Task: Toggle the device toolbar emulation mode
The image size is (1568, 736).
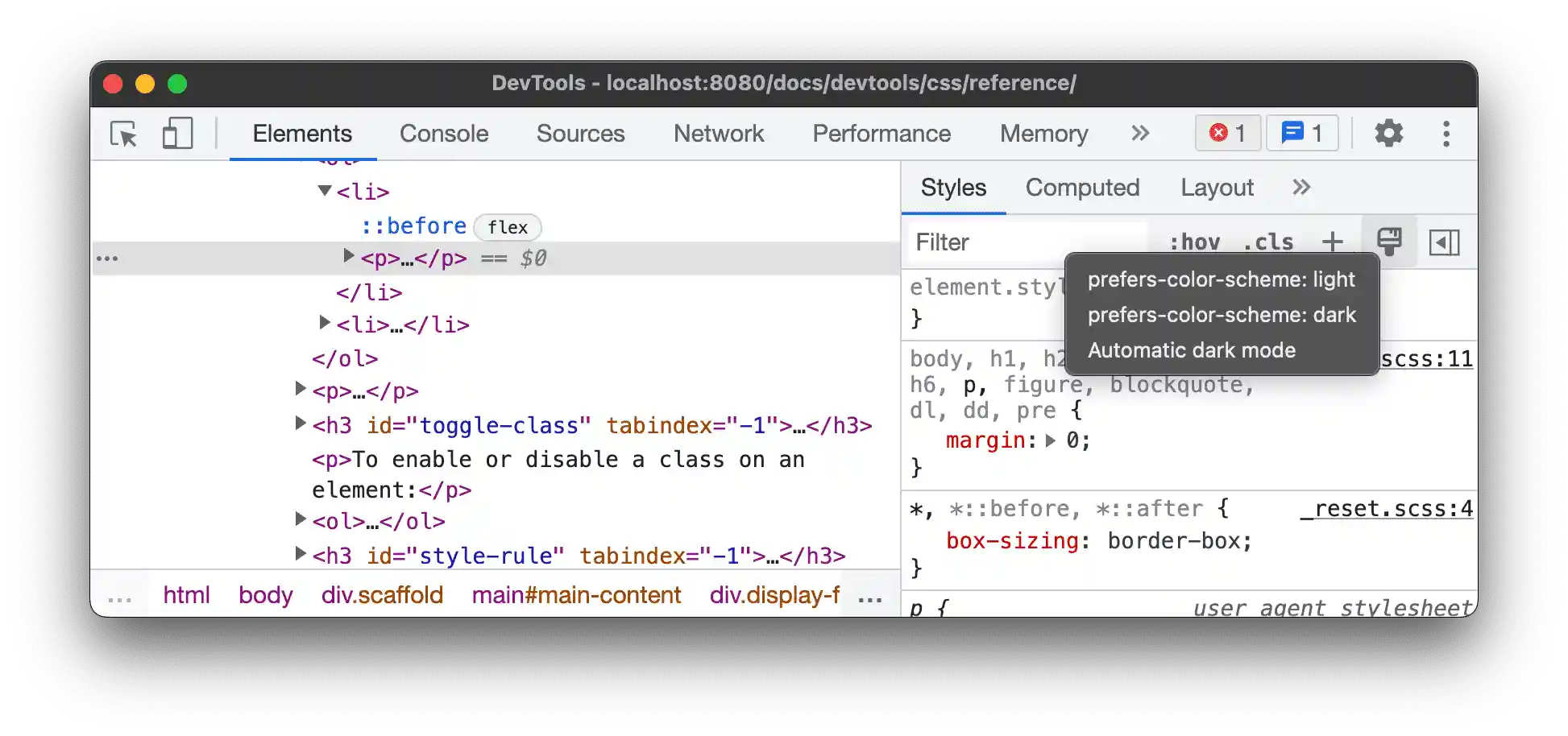Action: pyautogui.click(x=177, y=134)
